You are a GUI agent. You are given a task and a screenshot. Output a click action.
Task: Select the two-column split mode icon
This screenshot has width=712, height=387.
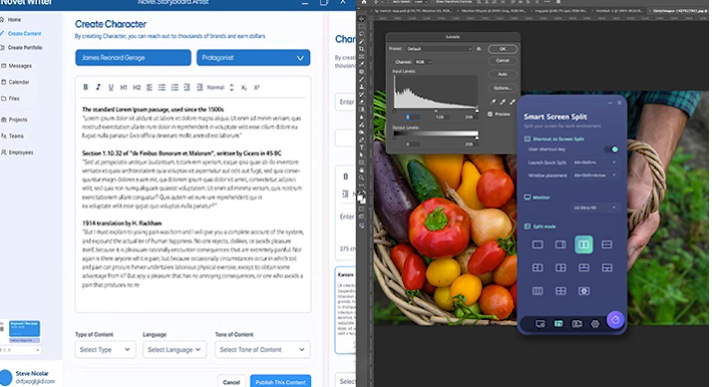point(583,244)
